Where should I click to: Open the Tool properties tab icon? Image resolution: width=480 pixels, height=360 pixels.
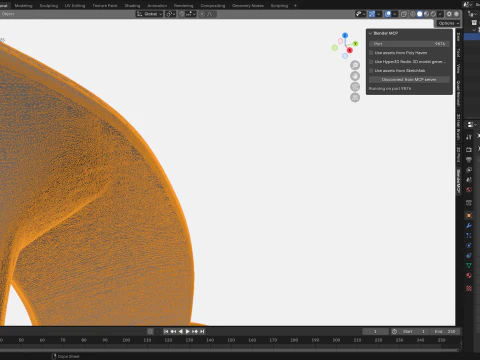click(469, 137)
